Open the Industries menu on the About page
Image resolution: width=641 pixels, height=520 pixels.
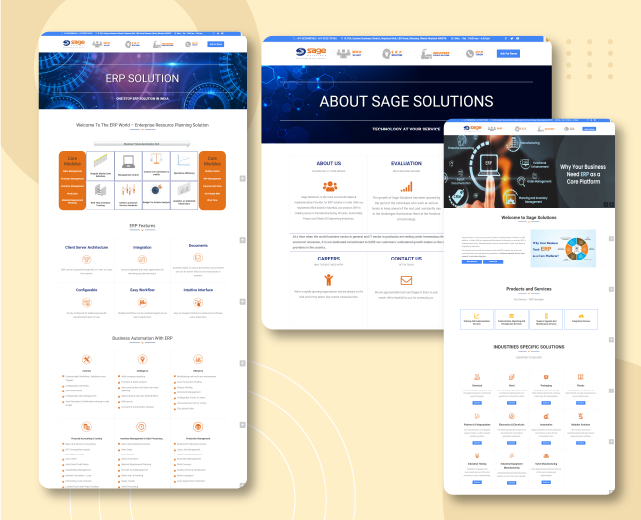point(435,54)
